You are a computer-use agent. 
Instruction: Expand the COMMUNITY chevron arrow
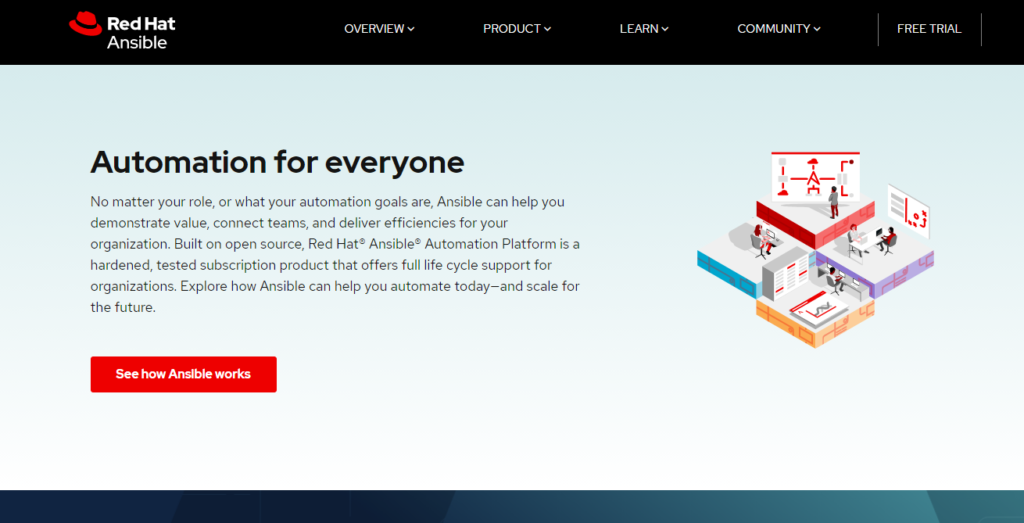point(817,29)
